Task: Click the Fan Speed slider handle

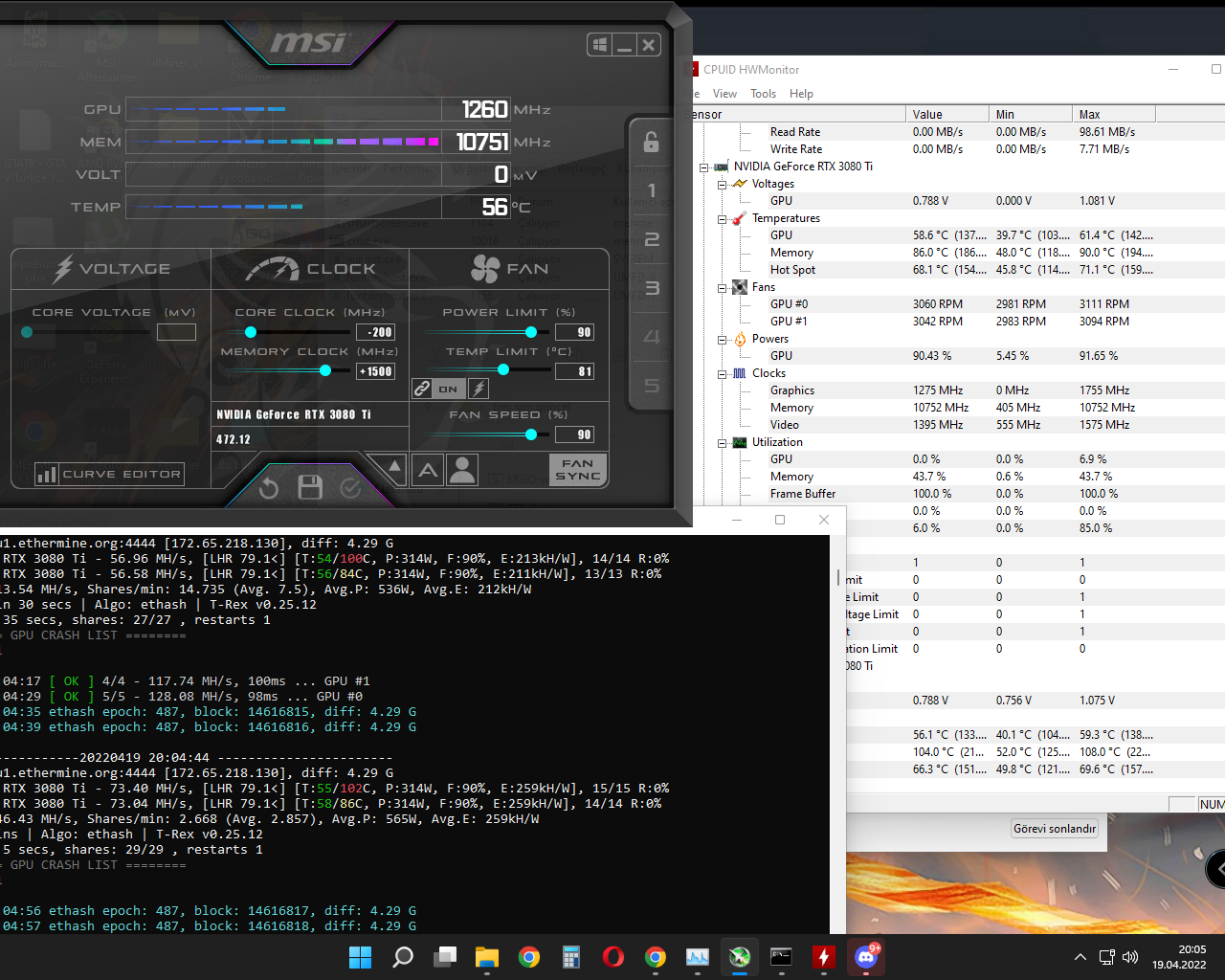Action: click(x=531, y=434)
